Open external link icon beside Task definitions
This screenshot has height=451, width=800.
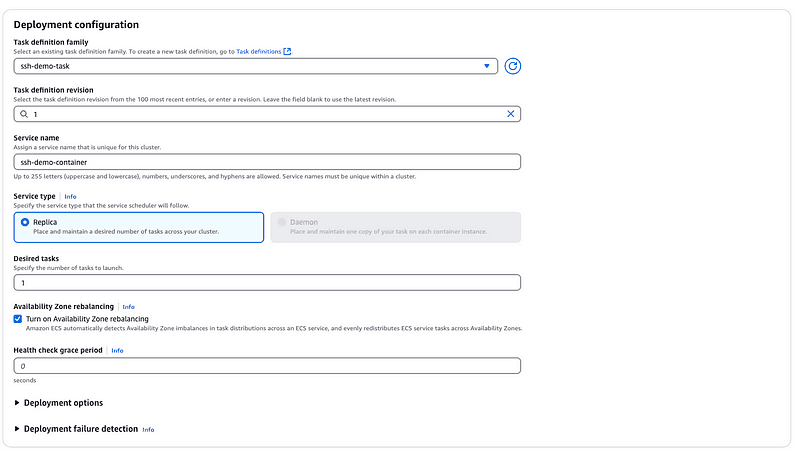coord(287,52)
